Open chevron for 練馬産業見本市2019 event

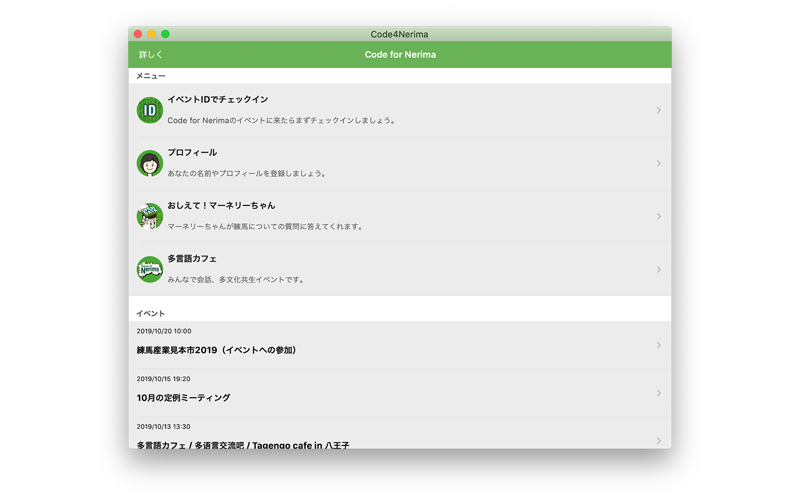tap(659, 345)
